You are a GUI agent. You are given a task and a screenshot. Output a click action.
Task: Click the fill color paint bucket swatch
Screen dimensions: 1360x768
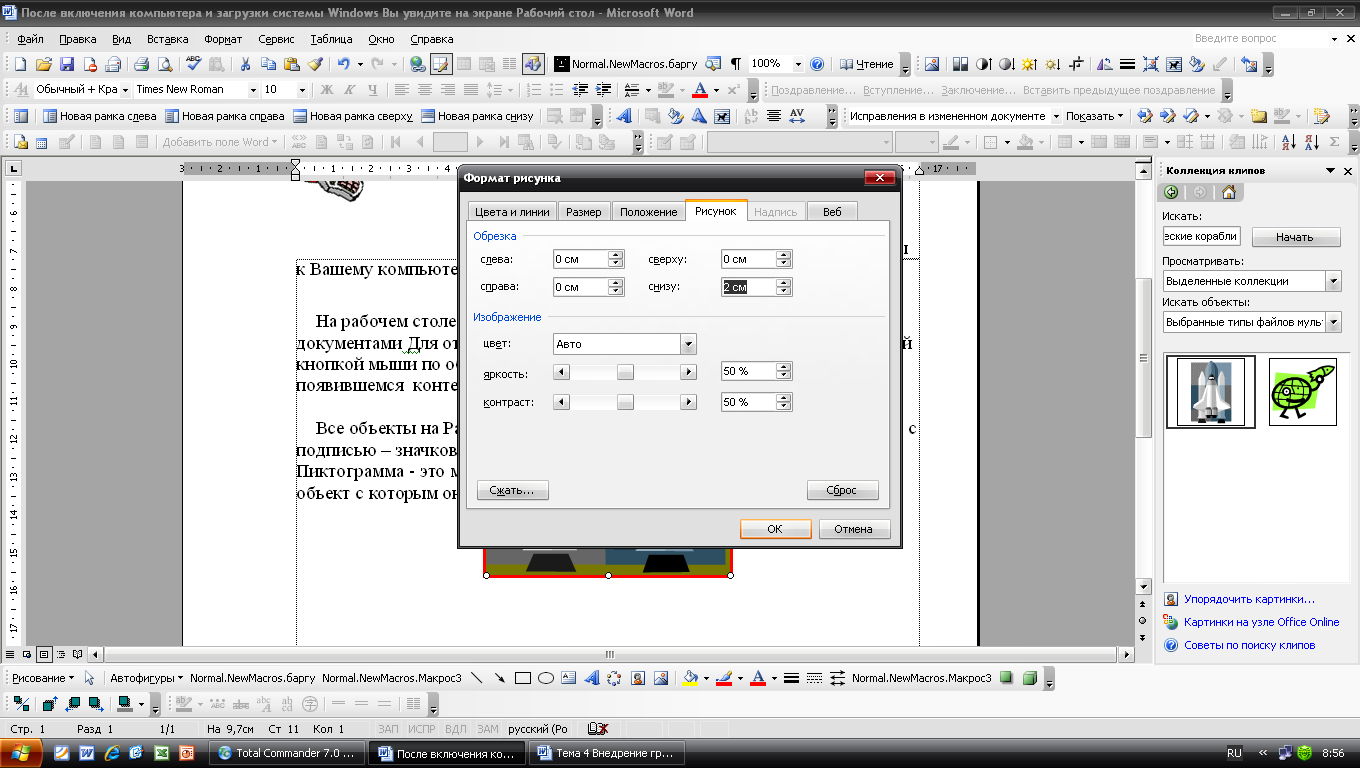(688, 678)
